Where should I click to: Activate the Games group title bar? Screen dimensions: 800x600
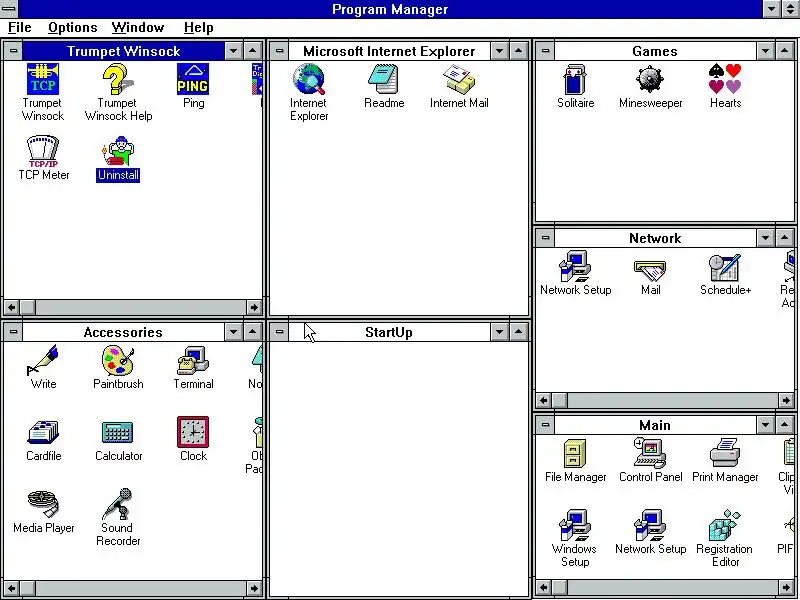655,51
